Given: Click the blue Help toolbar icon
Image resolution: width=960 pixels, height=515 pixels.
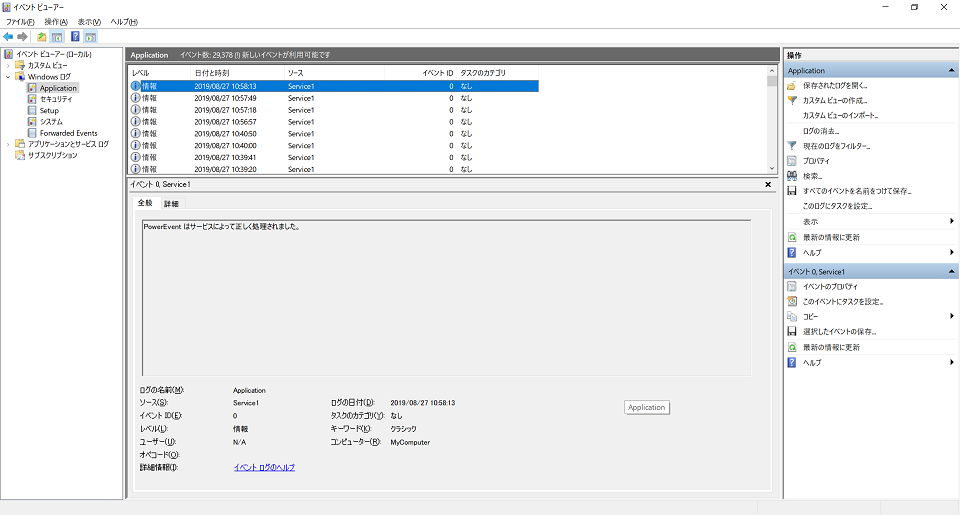Looking at the screenshot, I should point(75,37).
